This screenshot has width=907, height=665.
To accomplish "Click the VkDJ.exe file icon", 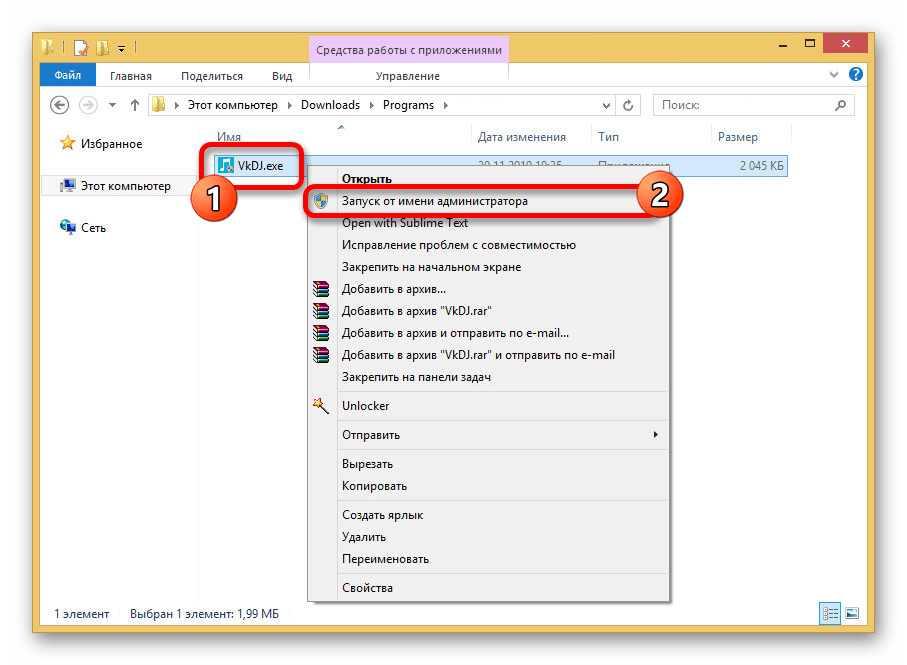I will pos(226,166).
